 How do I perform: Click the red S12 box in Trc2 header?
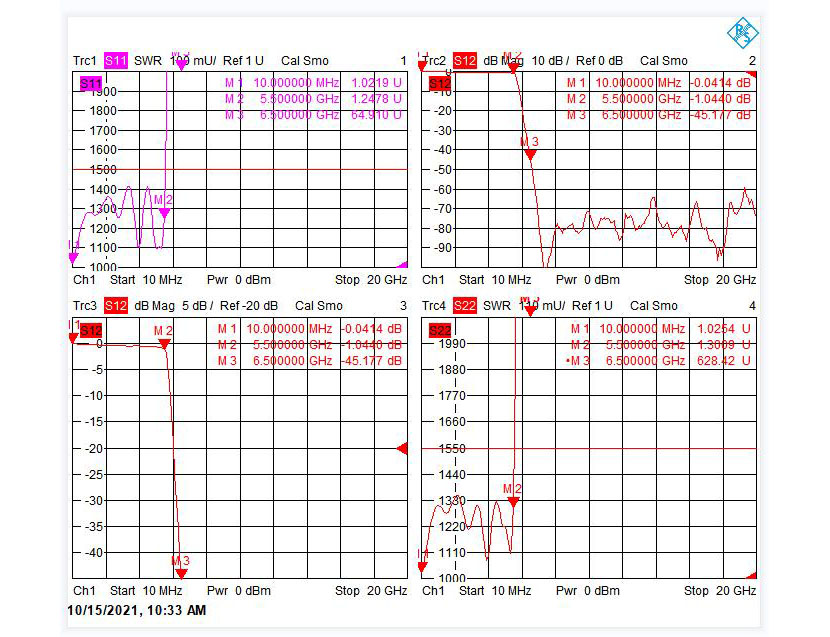[465, 61]
